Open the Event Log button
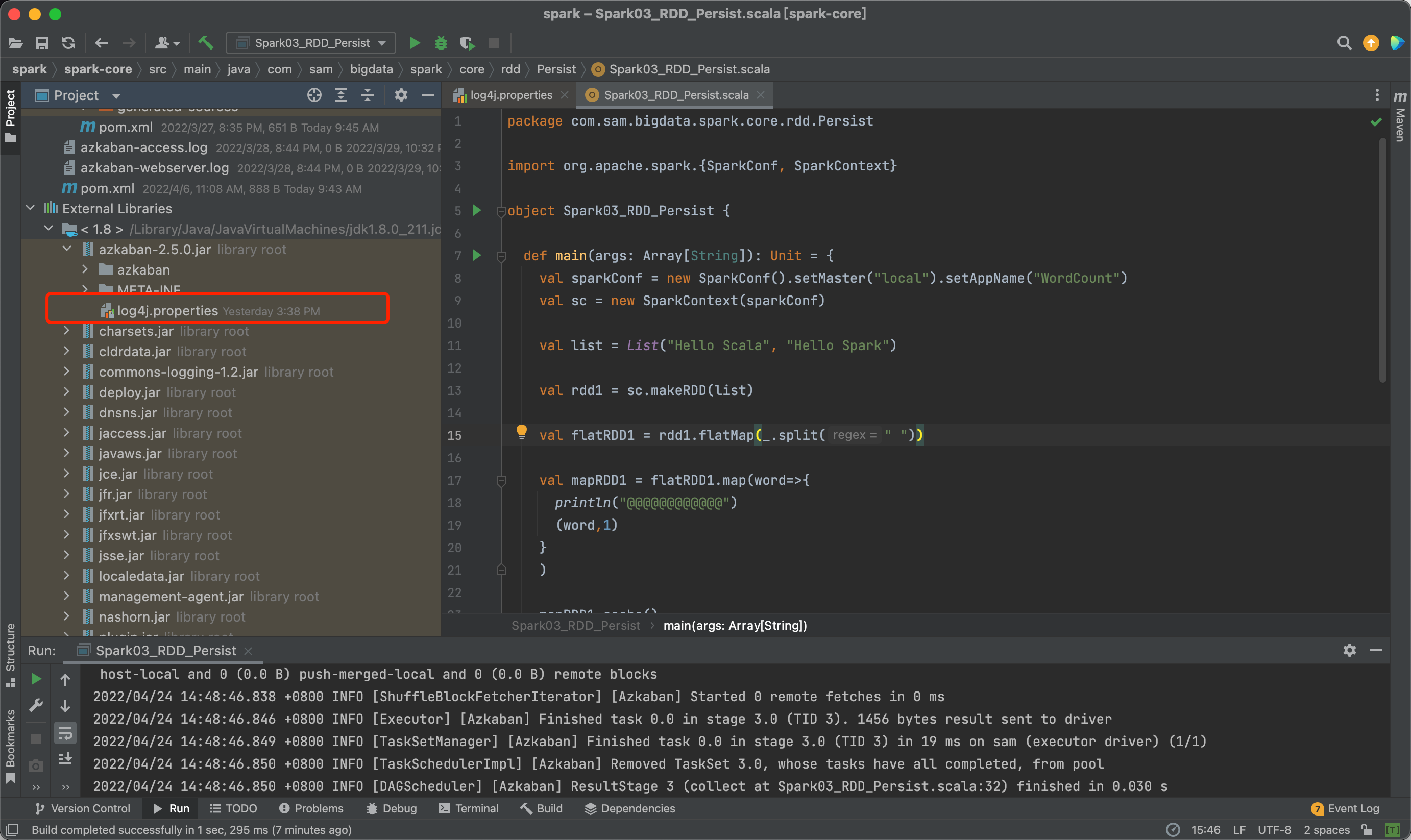 point(1345,808)
